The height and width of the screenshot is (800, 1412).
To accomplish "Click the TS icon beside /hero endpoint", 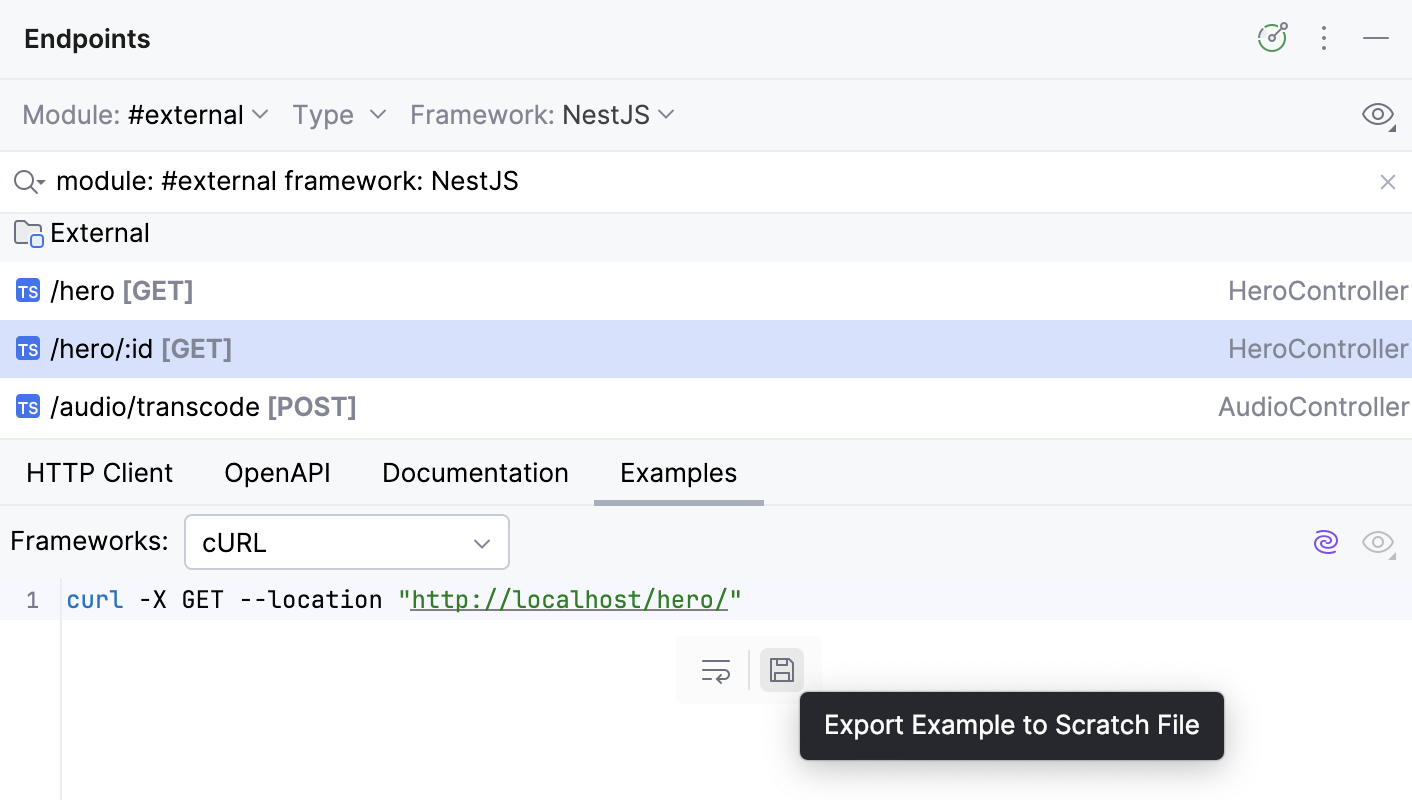I will 27,290.
